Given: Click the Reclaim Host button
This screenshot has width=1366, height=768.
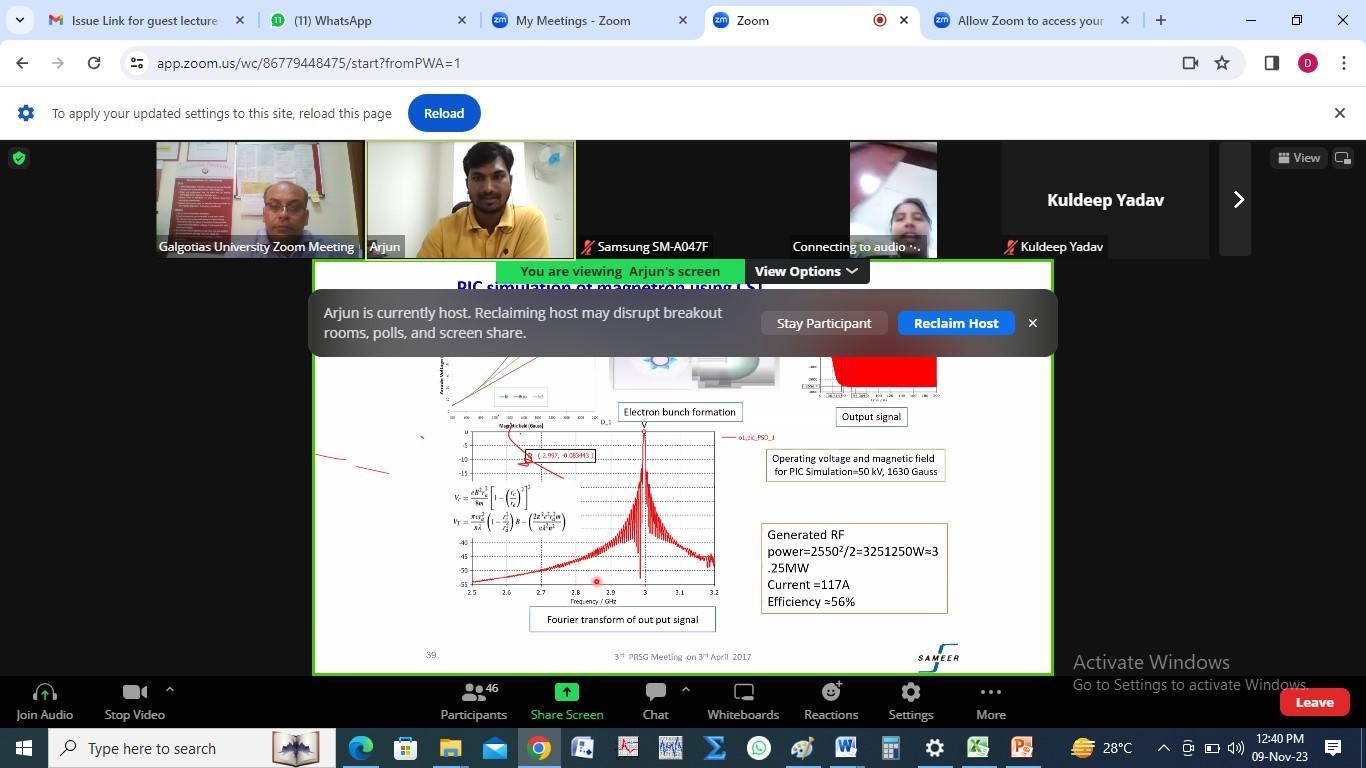Looking at the screenshot, I should (955, 323).
